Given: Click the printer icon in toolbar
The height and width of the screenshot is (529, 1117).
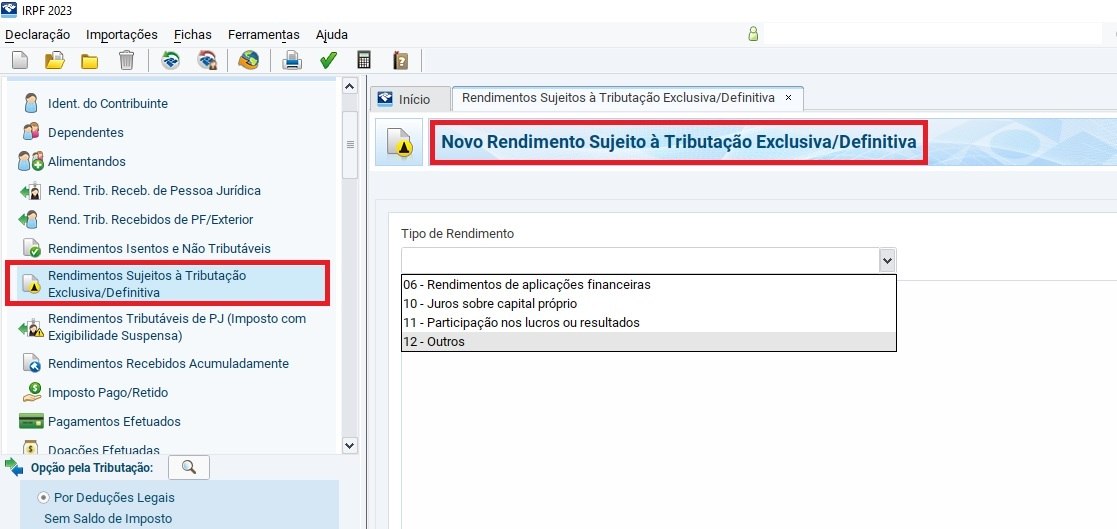Looking at the screenshot, I should [291, 61].
